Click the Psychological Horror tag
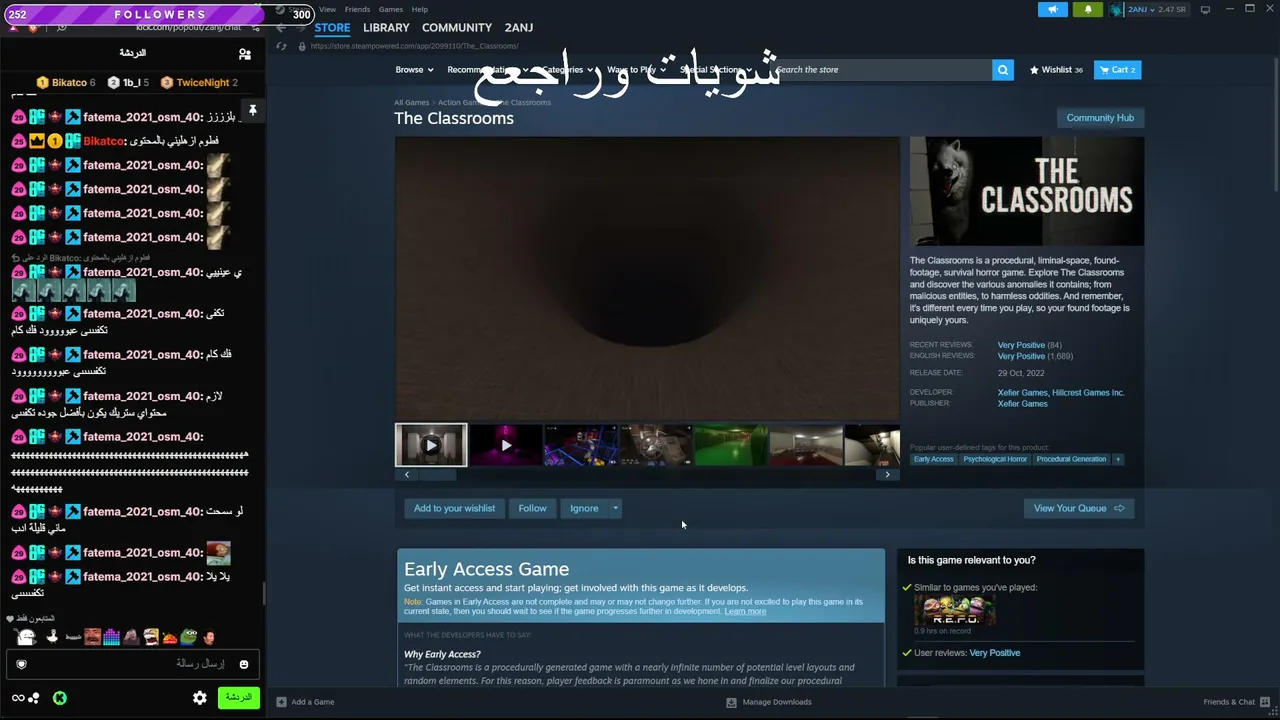The width and height of the screenshot is (1280, 720). click(995, 459)
